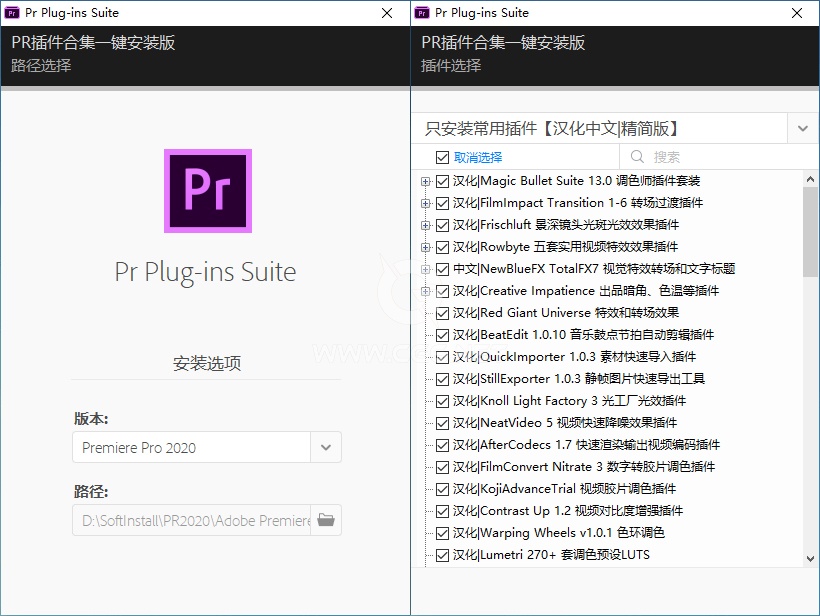Click the search magnifier icon
Screen dimensions: 820x616
[637, 157]
